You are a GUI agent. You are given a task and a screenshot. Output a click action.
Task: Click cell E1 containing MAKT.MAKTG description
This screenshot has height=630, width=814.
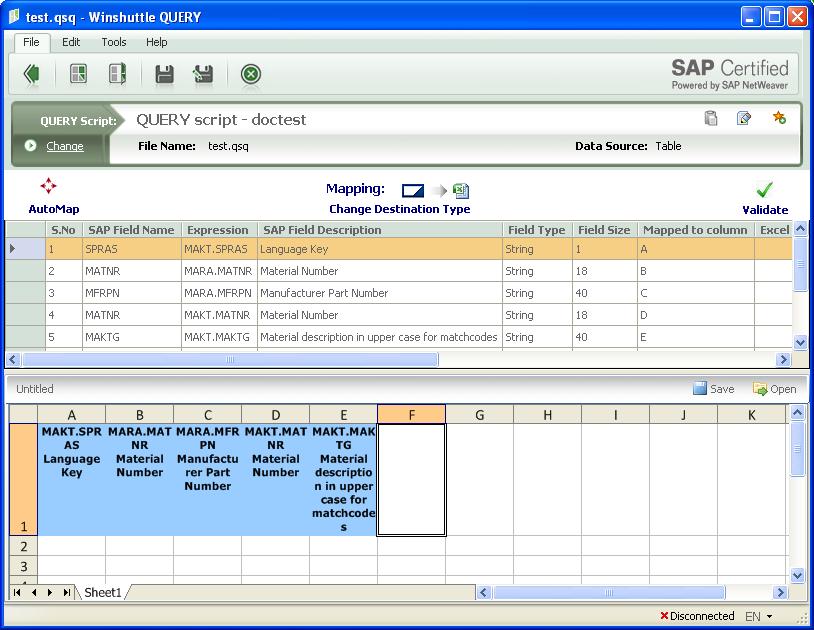(x=344, y=480)
